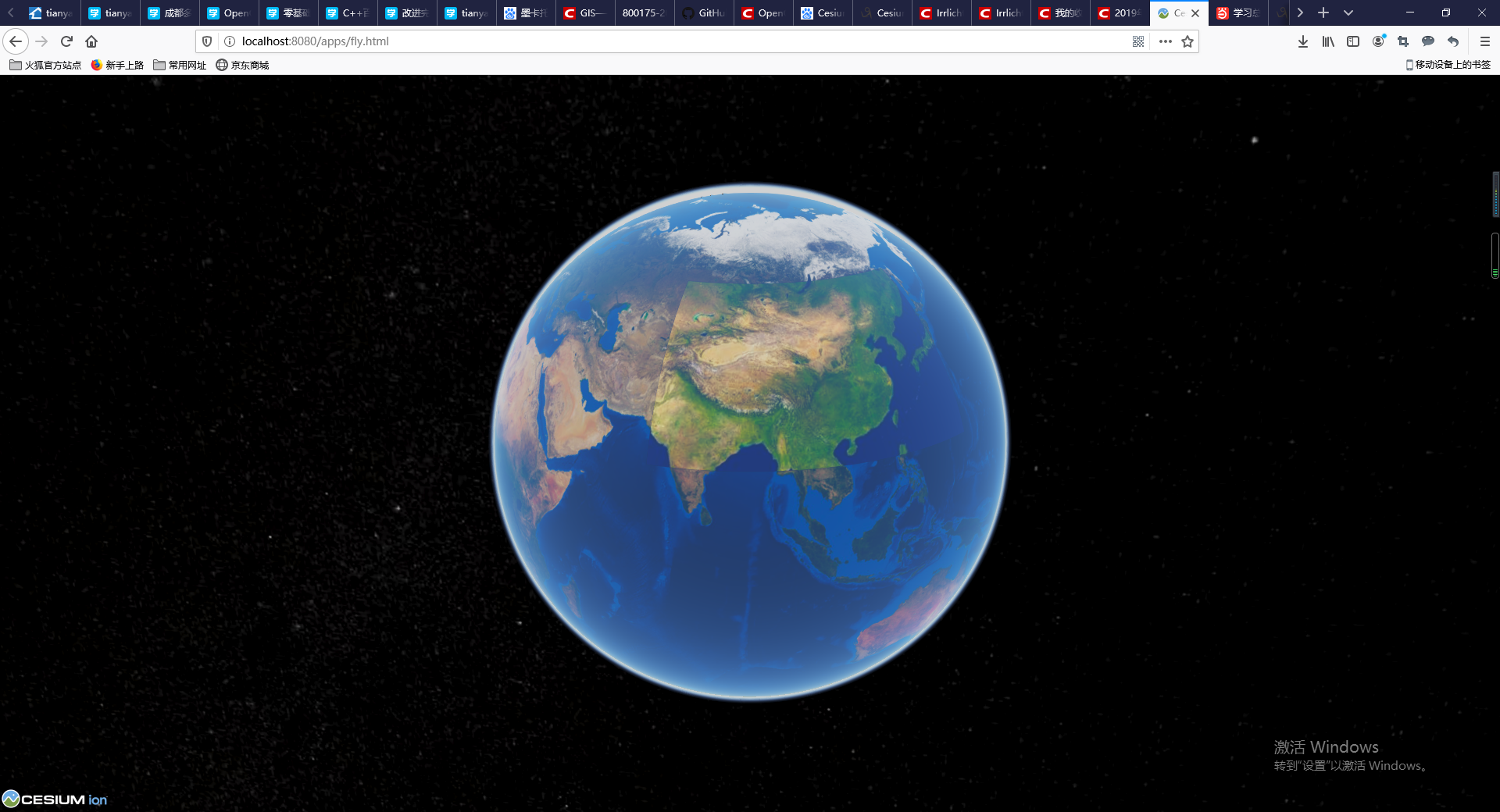This screenshot has width=1500, height=812.
Task: Switch to the 2019 tab
Action: tap(1120, 12)
